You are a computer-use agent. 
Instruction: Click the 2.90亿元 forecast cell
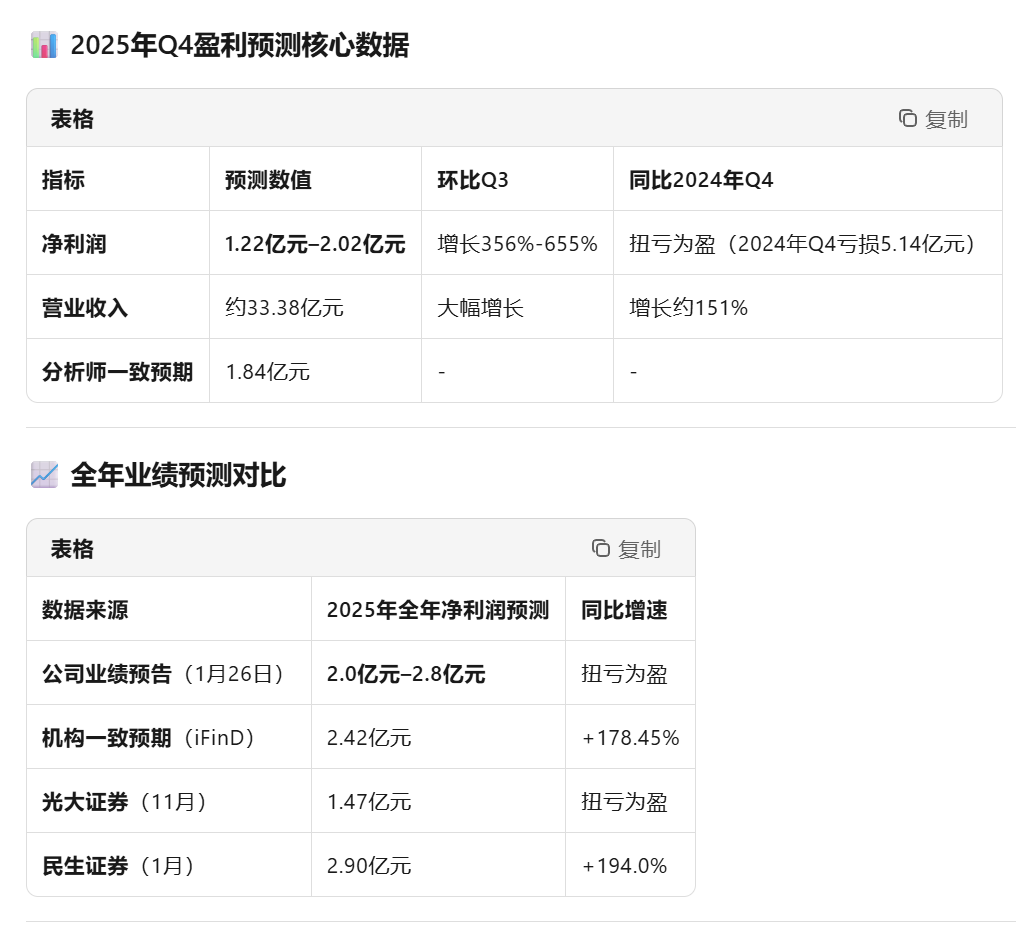[x=369, y=865]
